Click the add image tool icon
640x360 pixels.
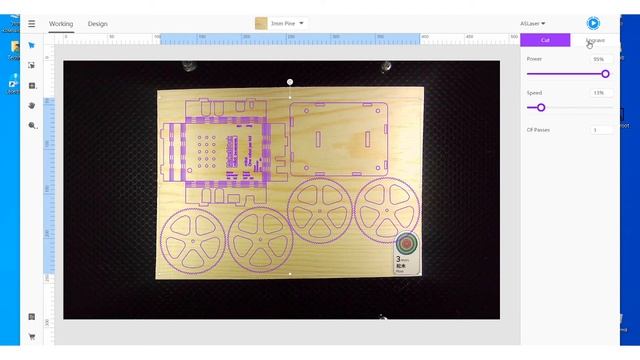(32, 86)
